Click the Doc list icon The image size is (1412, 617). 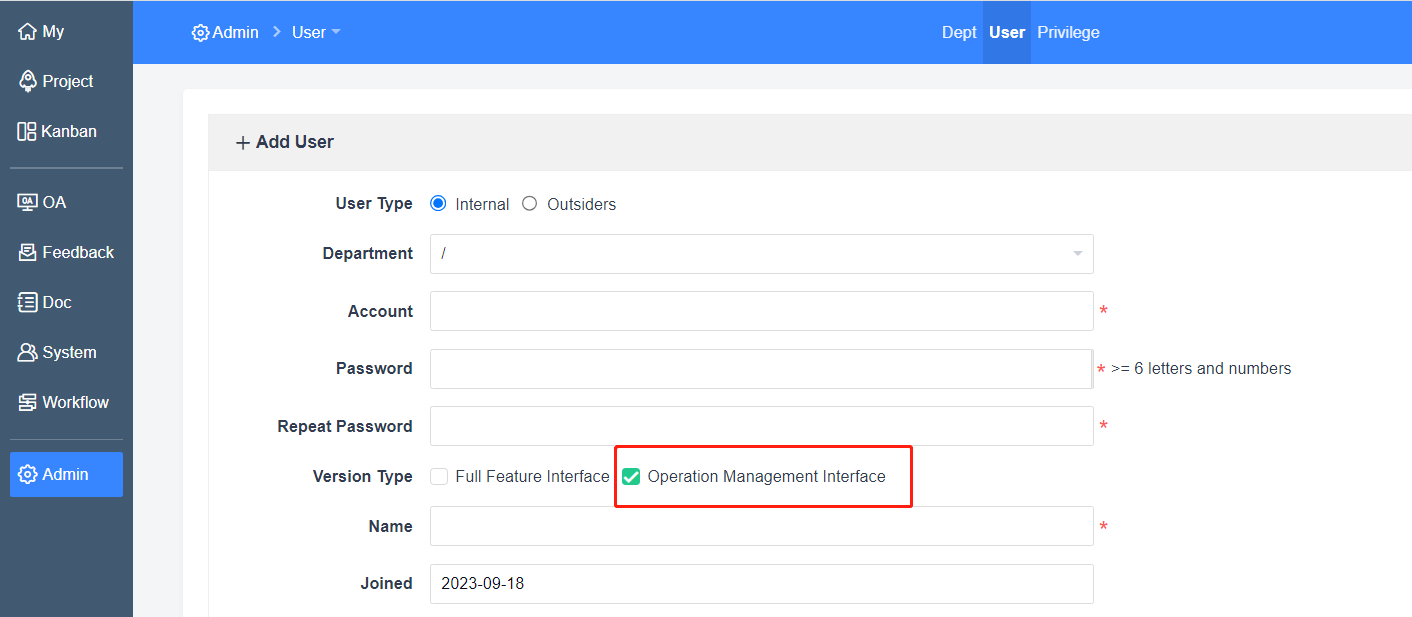coord(28,303)
